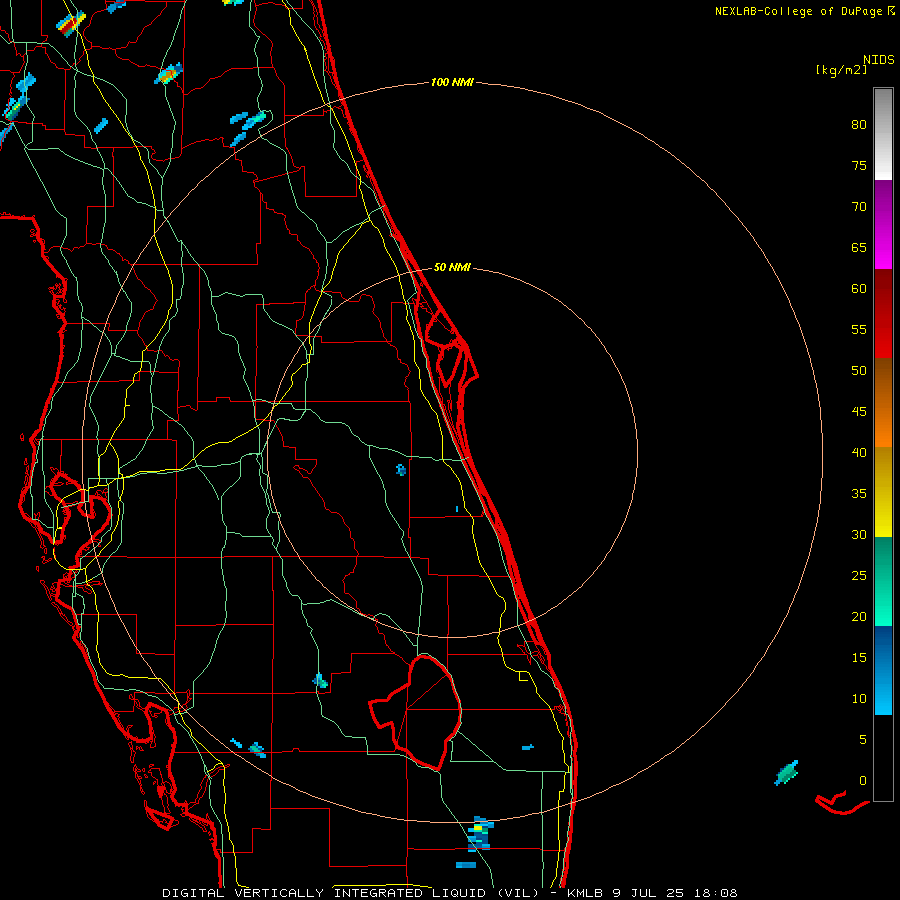Select the 40 value on the color scale

[x=859, y=453]
